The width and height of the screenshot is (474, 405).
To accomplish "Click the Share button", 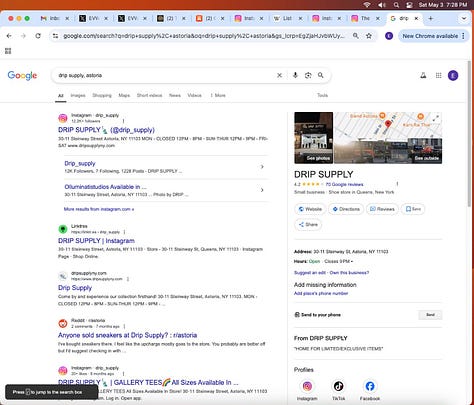I will (308, 224).
